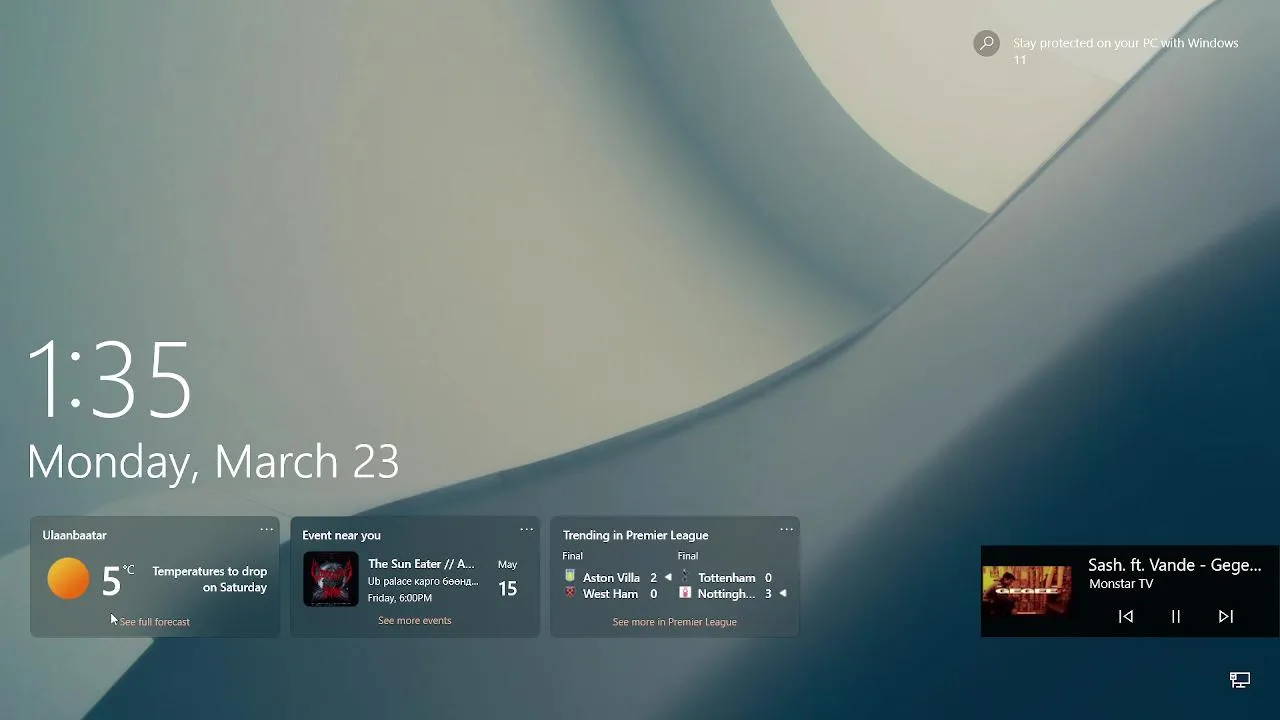Image resolution: width=1280 pixels, height=720 pixels.
Task: Click Ub palace event location text
Action: [x=423, y=581]
